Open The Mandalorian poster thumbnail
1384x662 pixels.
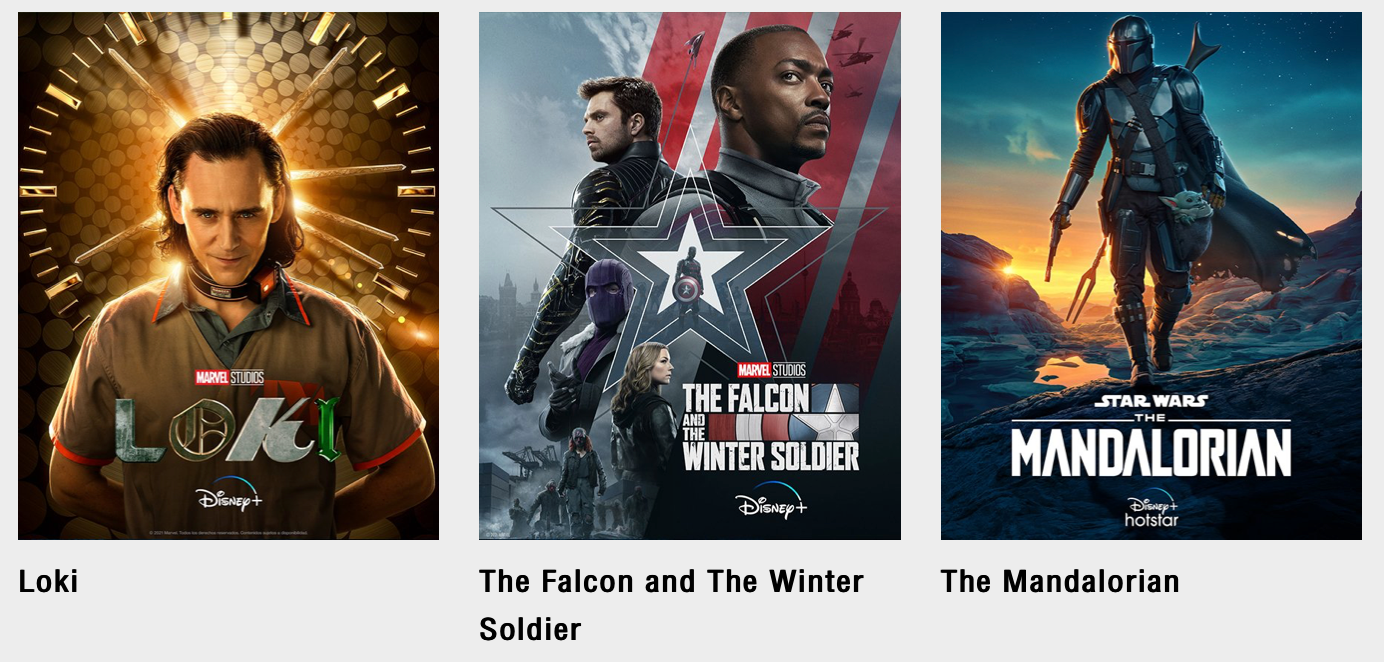pyautogui.click(x=1151, y=276)
